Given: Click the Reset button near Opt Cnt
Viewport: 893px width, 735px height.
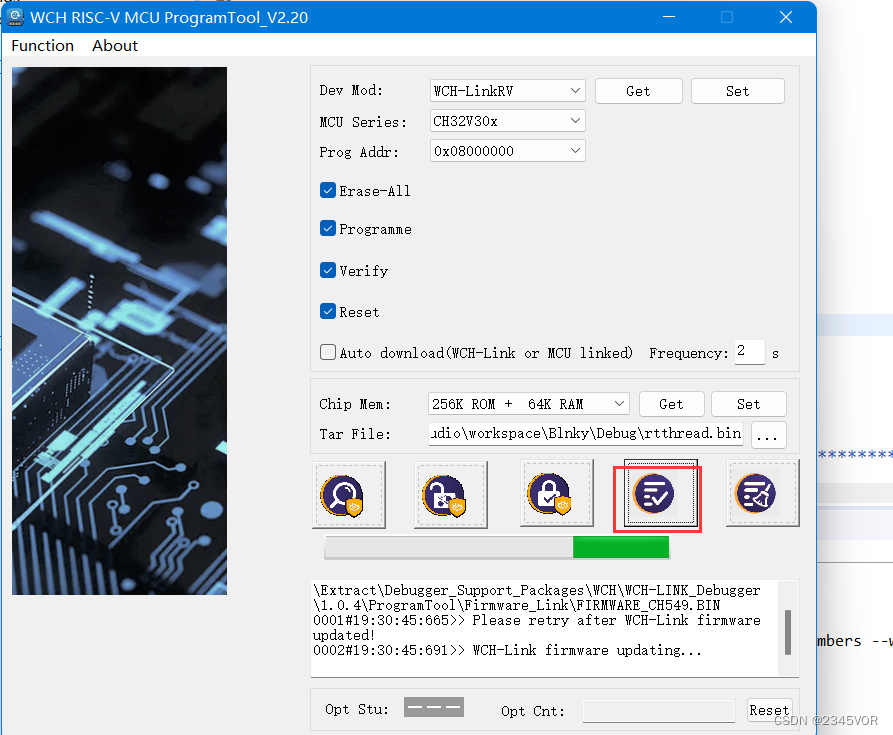Looking at the screenshot, I should pyautogui.click(x=769, y=710).
